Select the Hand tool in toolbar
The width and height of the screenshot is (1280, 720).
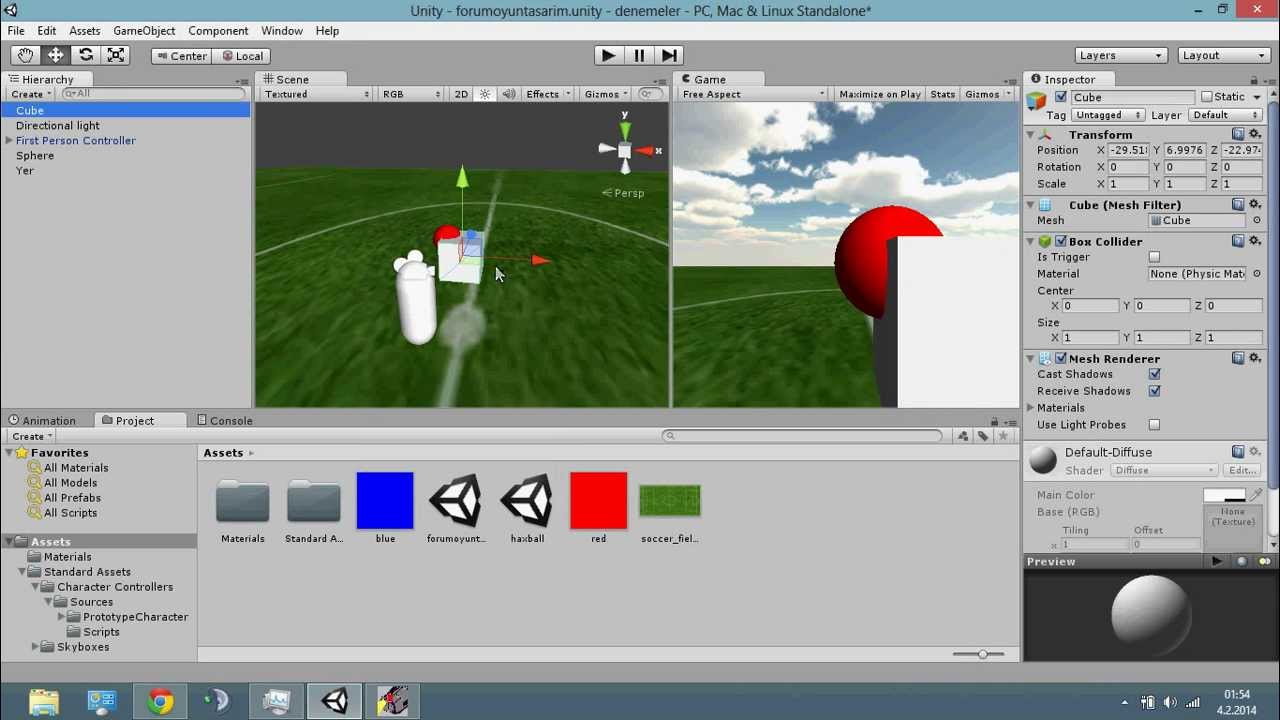pyautogui.click(x=25, y=56)
